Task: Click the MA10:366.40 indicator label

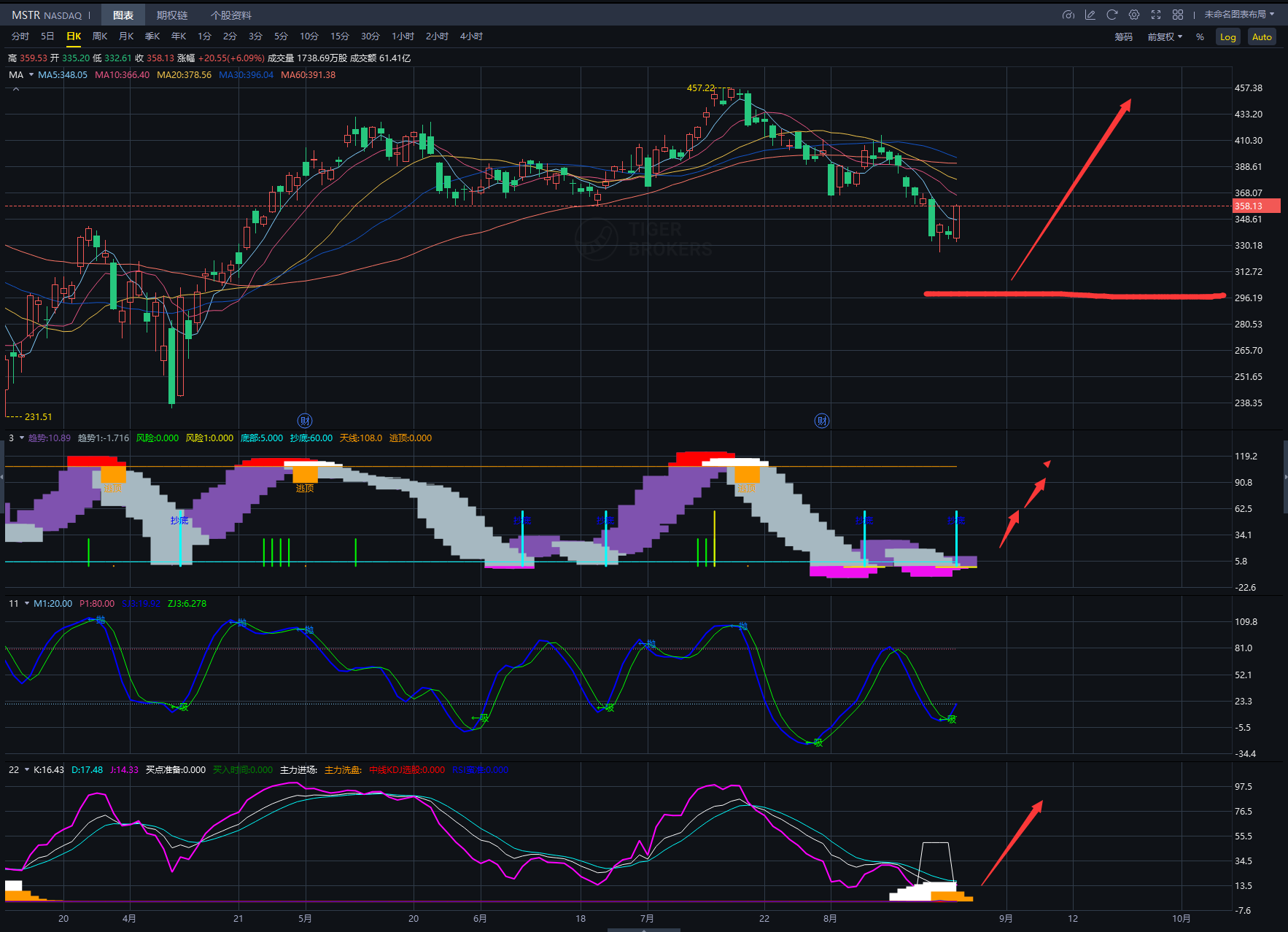Action: [122, 75]
